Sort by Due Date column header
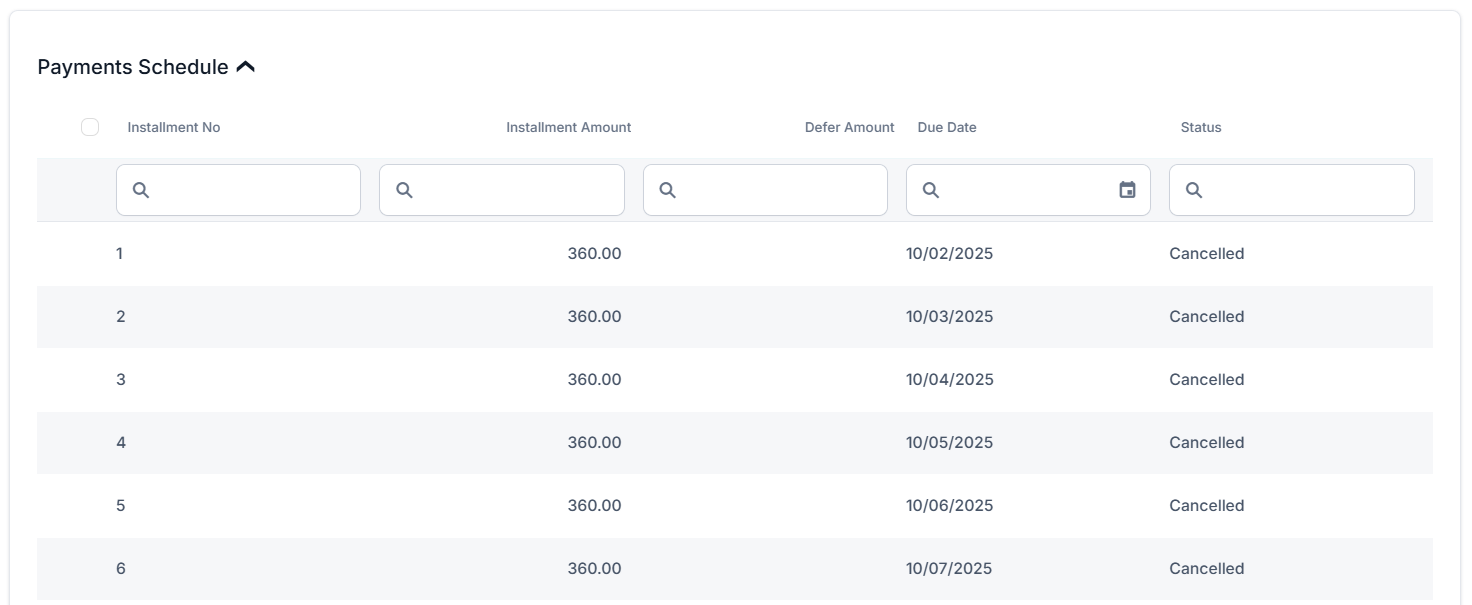The image size is (1472, 605). pos(947,127)
